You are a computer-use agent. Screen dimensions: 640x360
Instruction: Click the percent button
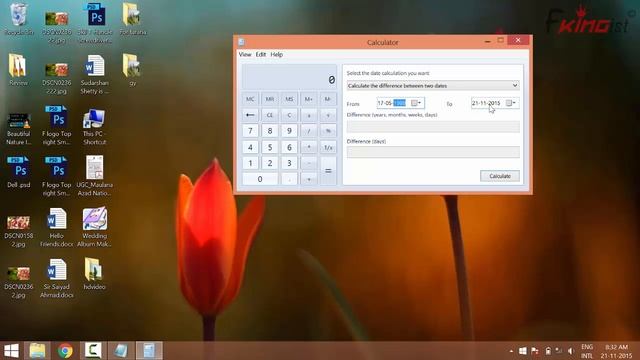(x=328, y=131)
